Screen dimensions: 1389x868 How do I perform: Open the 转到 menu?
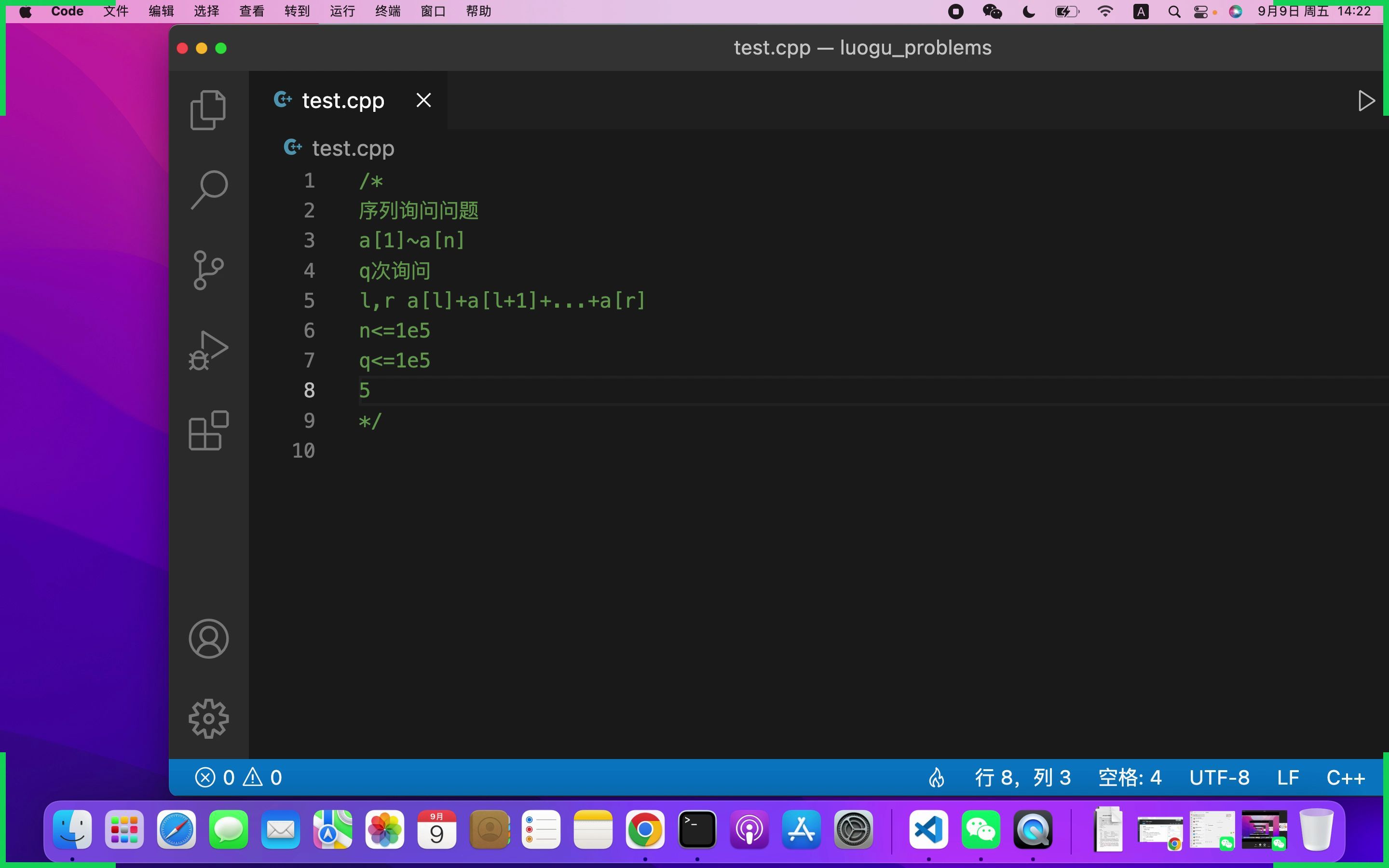click(x=297, y=12)
